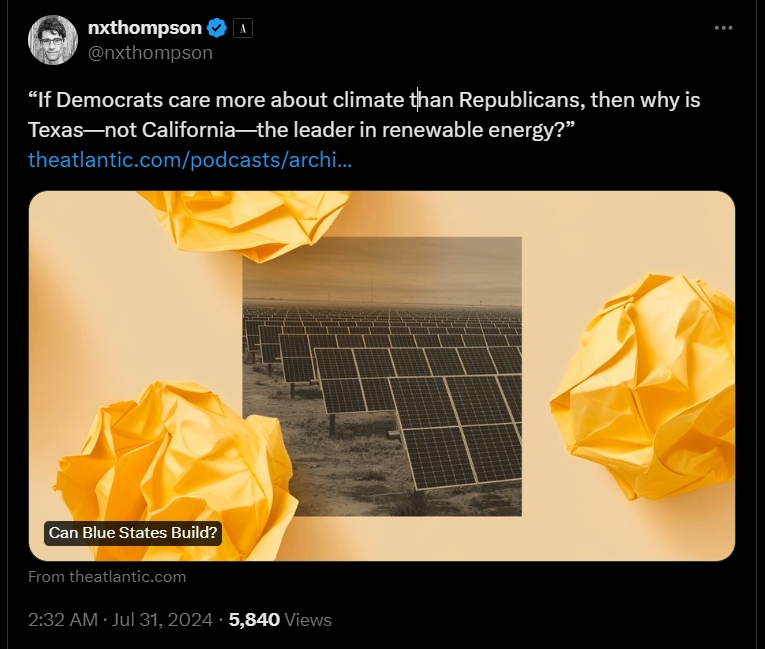Click the word "Texas" in the tweet
Viewport: 765px width, 649px height.
click(55, 131)
